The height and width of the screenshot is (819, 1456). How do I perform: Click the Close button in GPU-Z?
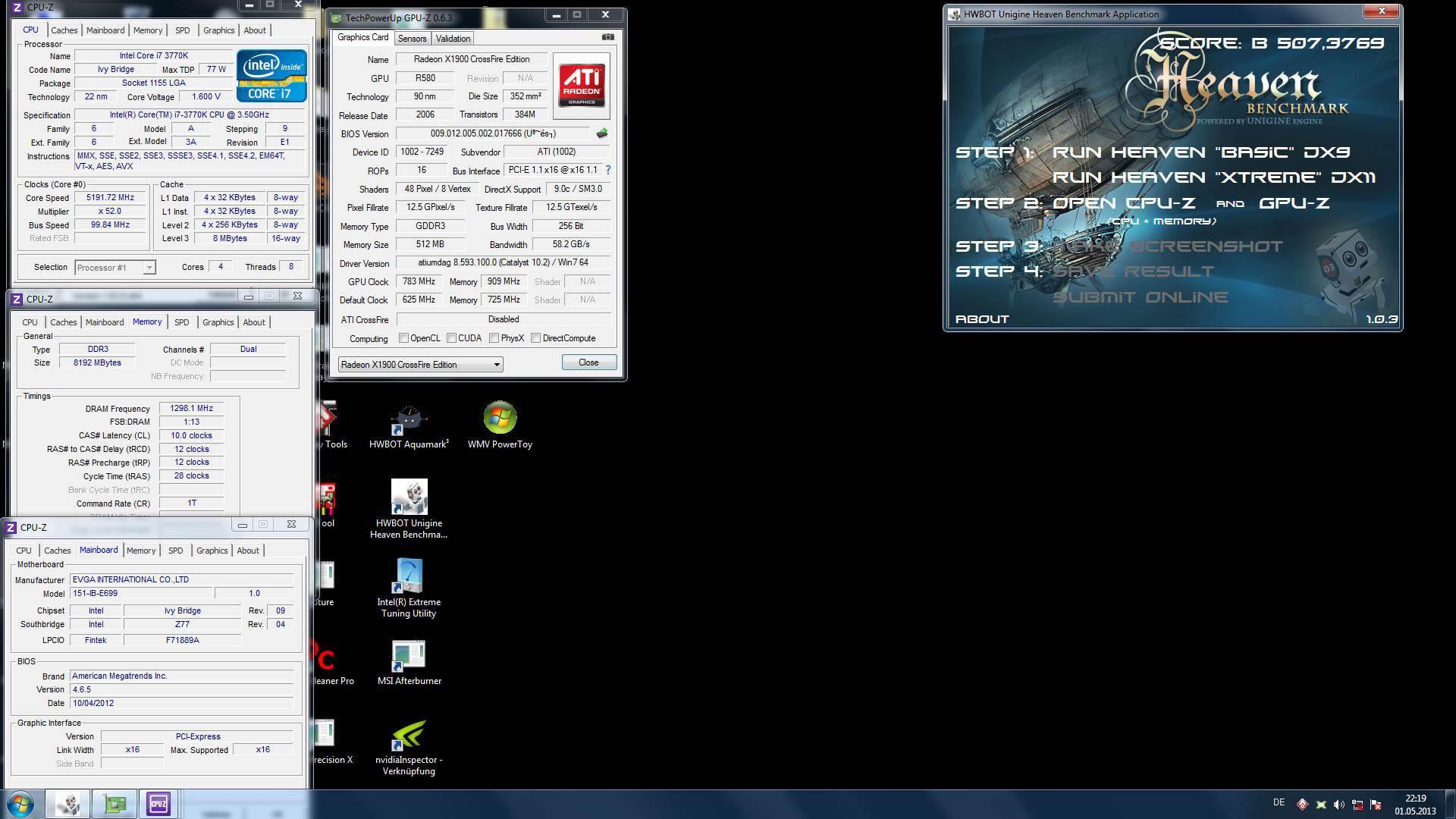[x=589, y=362]
